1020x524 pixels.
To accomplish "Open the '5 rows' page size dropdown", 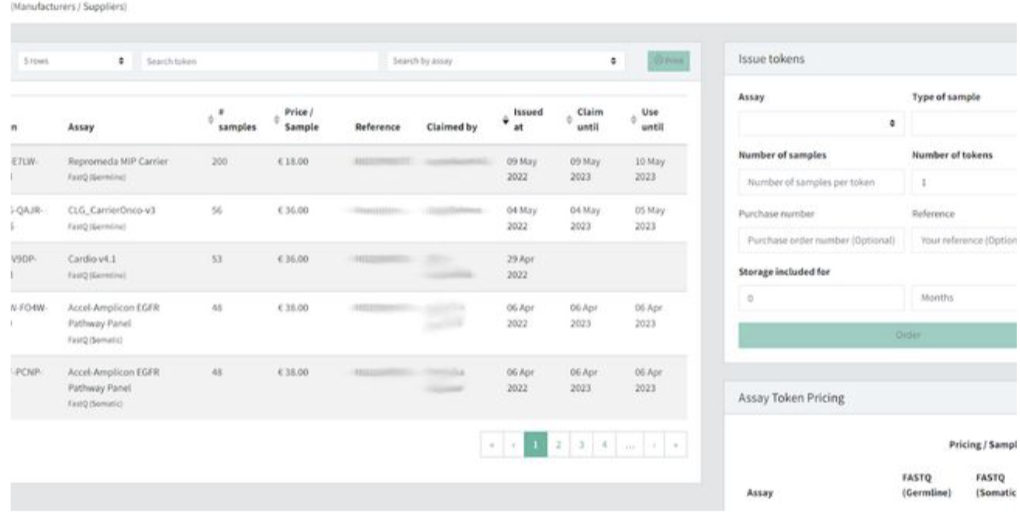I will point(75,61).
